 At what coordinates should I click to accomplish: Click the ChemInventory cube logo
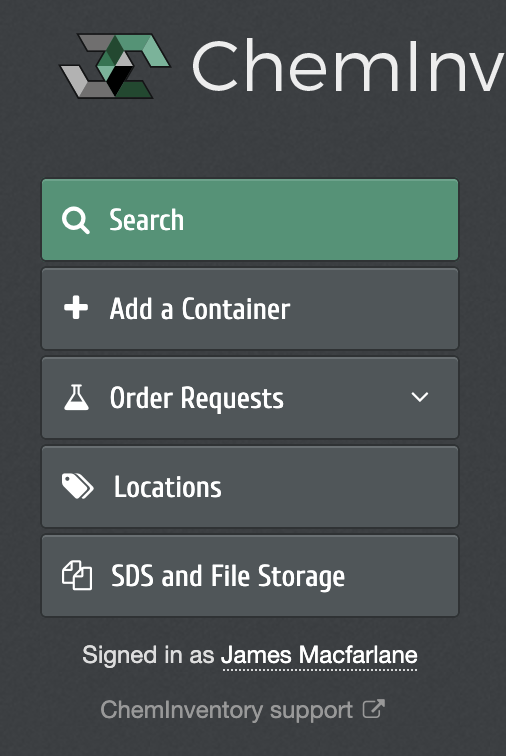point(115,66)
